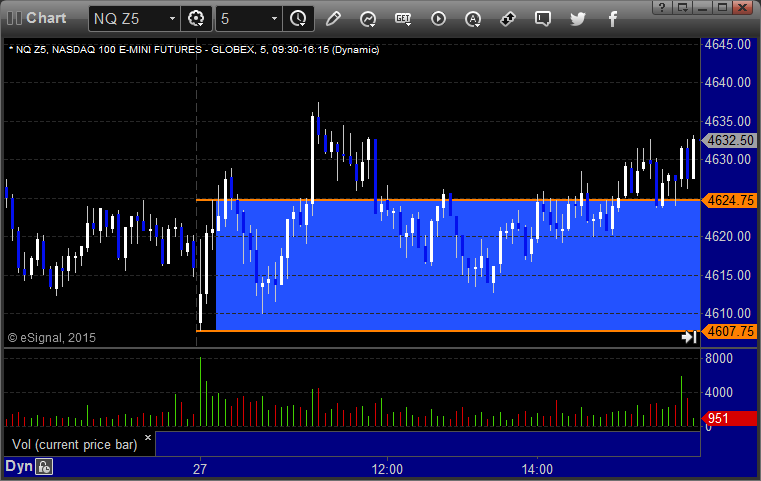This screenshot has width=761, height=481.
Task: Close the chart window
Action: pos(743,7)
